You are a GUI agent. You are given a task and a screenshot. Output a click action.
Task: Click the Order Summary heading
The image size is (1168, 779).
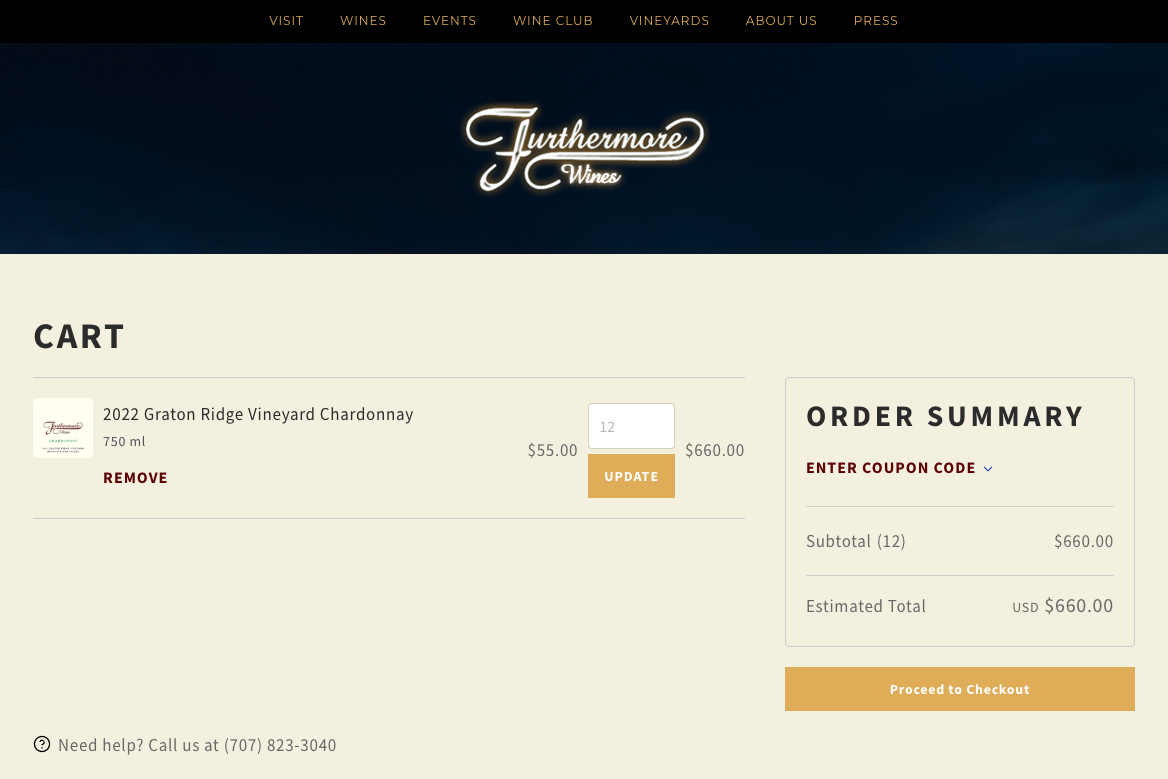click(x=945, y=416)
